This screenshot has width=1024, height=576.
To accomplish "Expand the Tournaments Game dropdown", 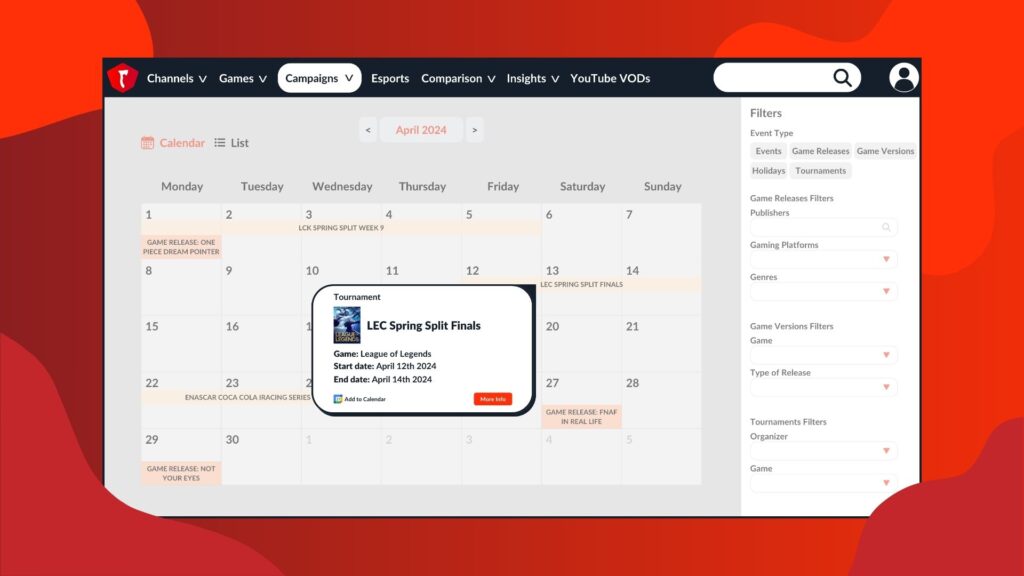I will pos(823,483).
